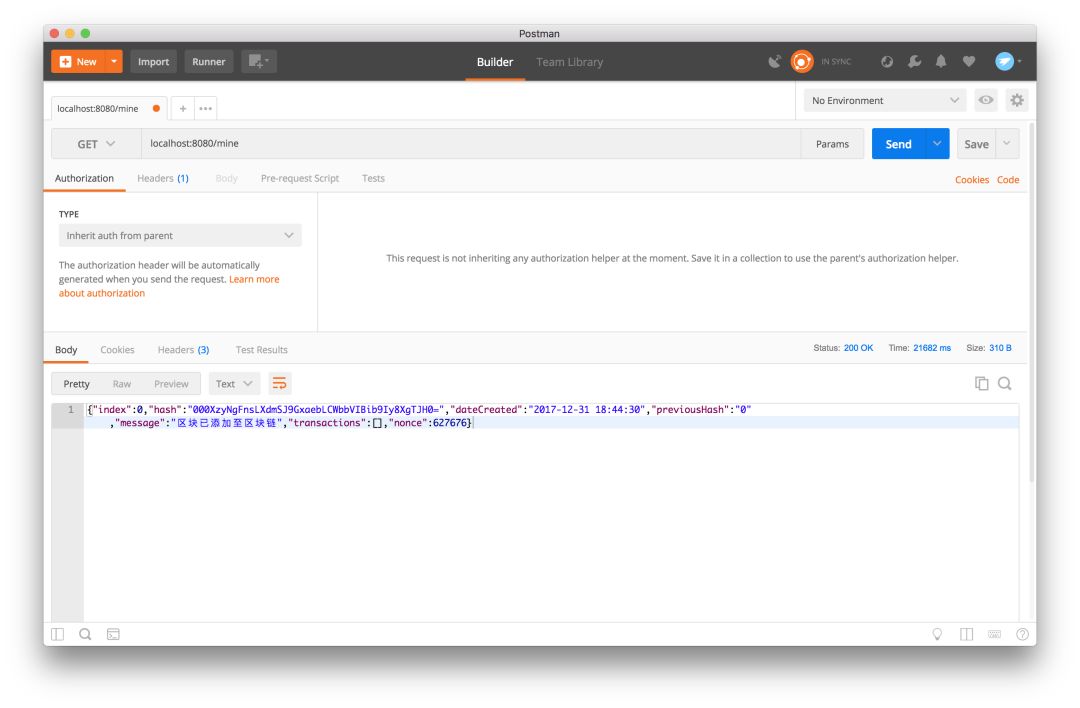Open the Save dropdown arrow

click(1007, 144)
